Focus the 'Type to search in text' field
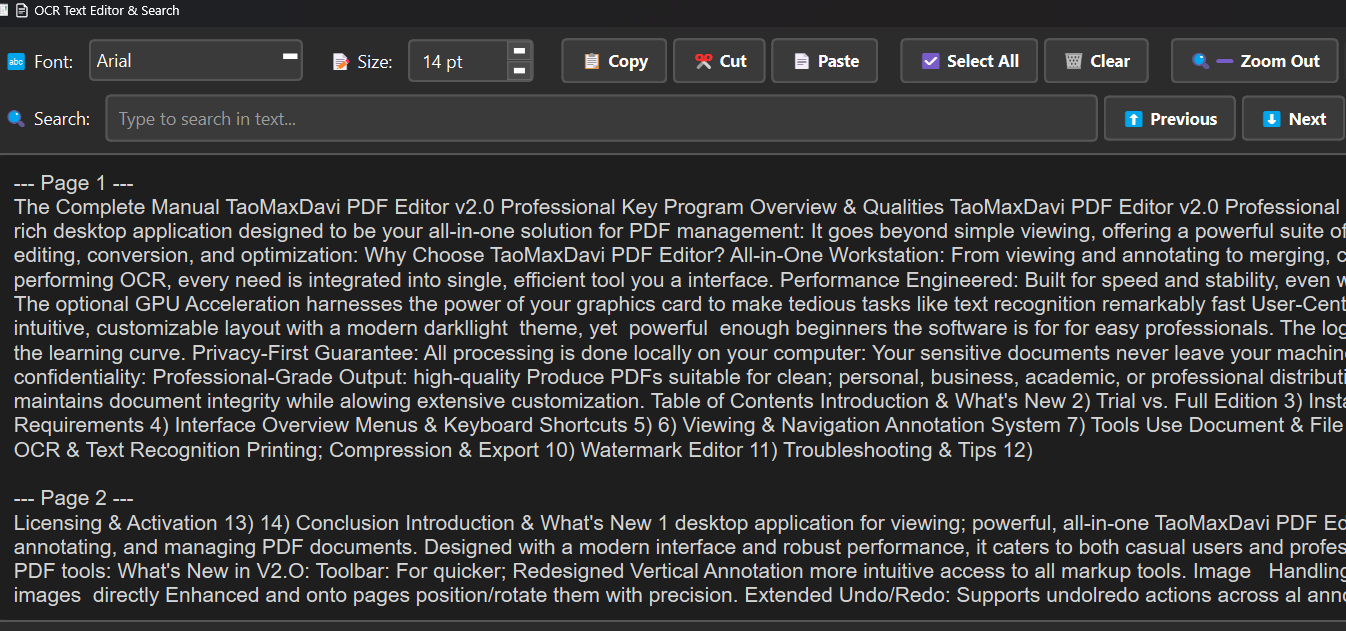The image size is (1346, 631). [600, 119]
